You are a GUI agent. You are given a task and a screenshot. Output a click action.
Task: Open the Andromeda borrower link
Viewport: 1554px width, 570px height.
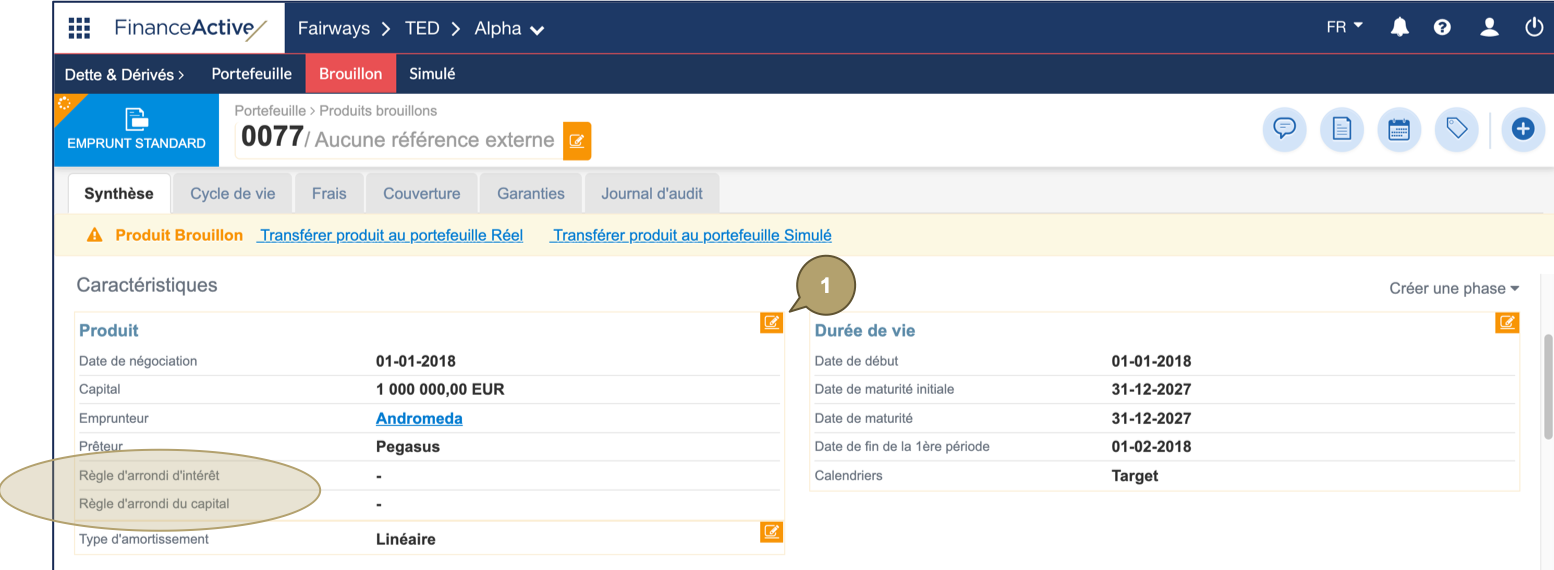click(419, 418)
